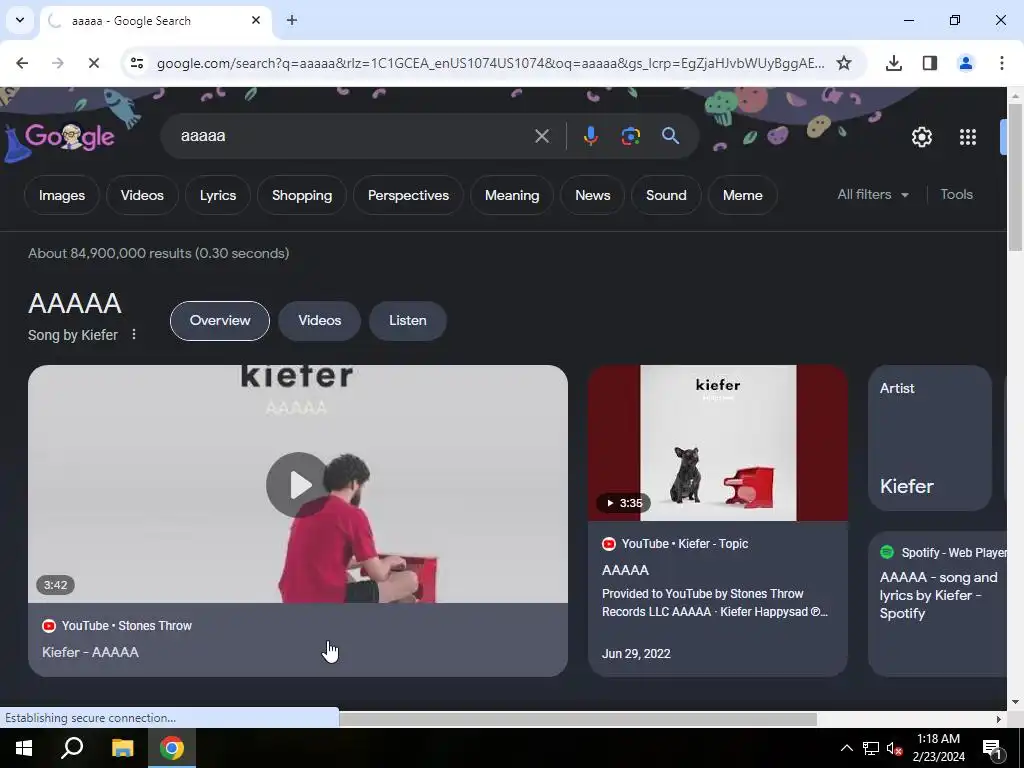Open search Tools
The image size is (1024, 768).
956,195
